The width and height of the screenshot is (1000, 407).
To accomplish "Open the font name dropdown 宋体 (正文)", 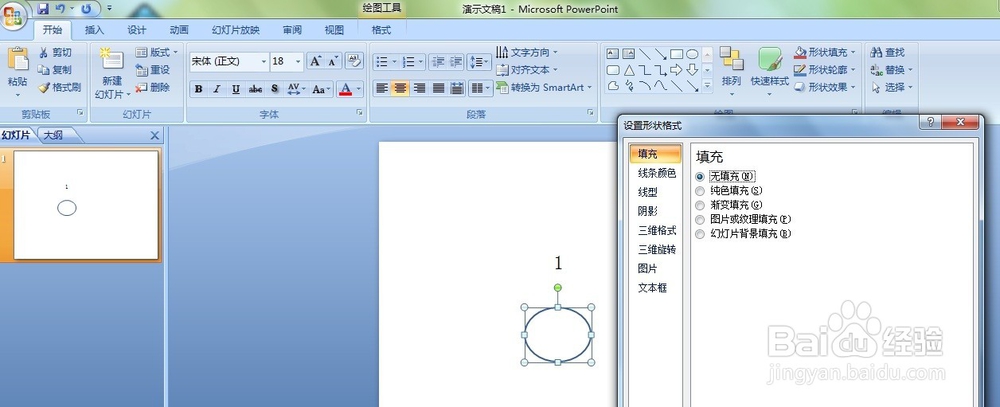I will pyautogui.click(x=263, y=62).
